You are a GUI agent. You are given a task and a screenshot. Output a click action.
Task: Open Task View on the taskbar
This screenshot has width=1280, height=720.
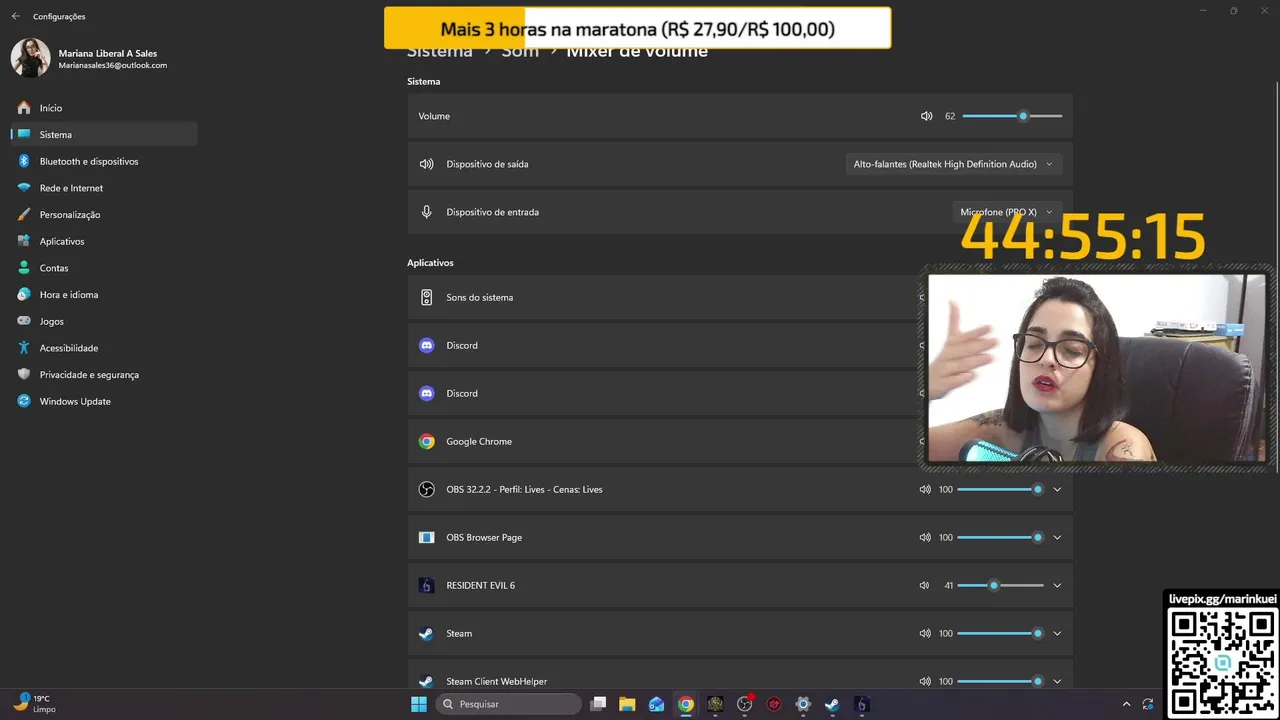598,704
